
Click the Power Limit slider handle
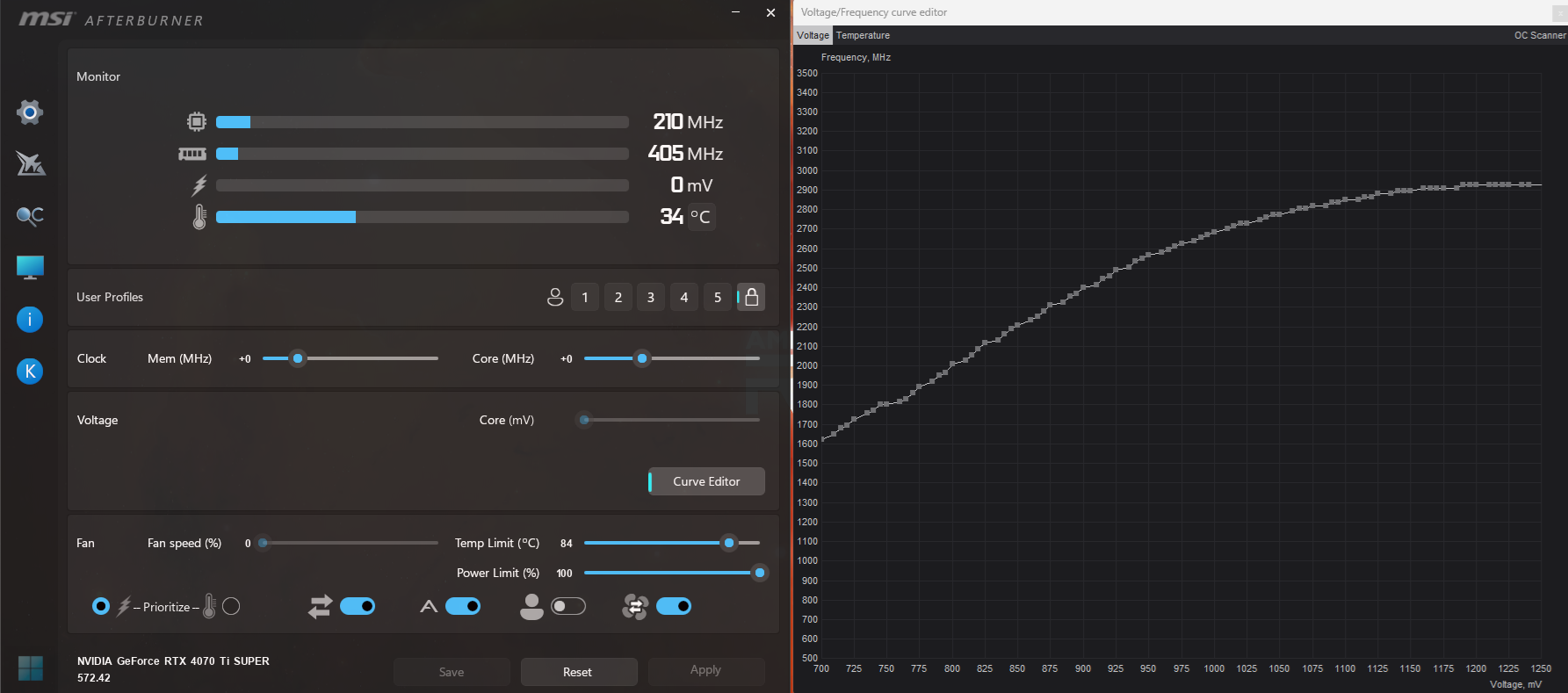pos(760,573)
